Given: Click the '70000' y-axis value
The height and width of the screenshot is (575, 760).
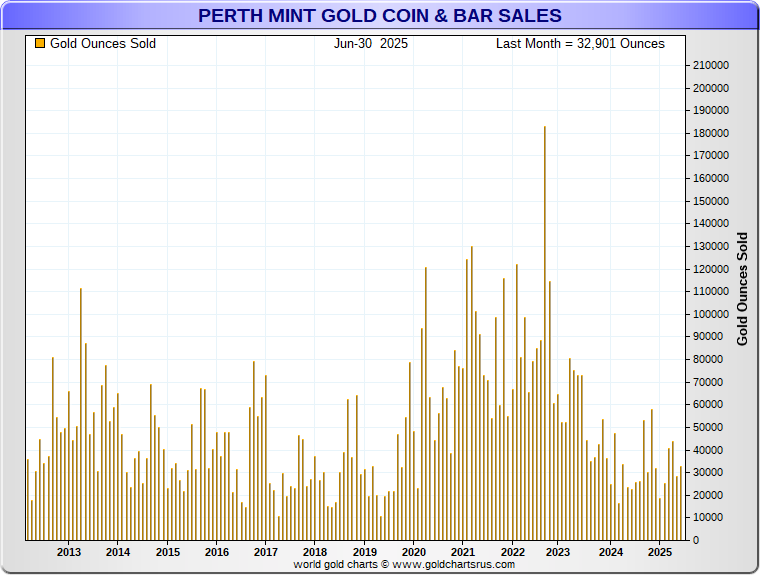Looking at the screenshot, I should pyautogui.click(x=708, y=382).
